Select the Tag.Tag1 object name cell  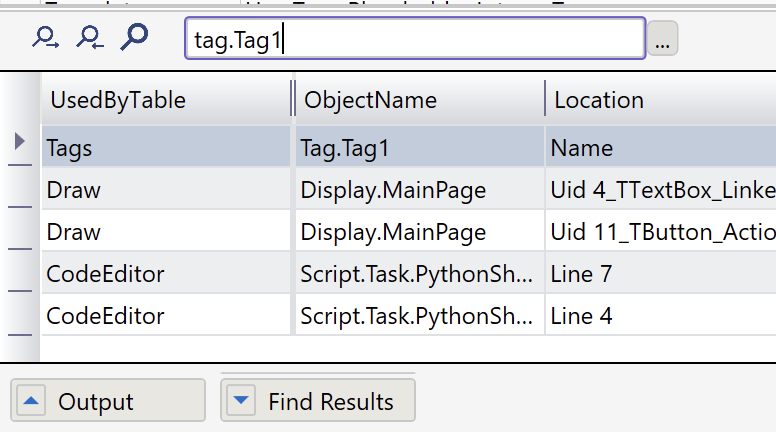(418, 148)
